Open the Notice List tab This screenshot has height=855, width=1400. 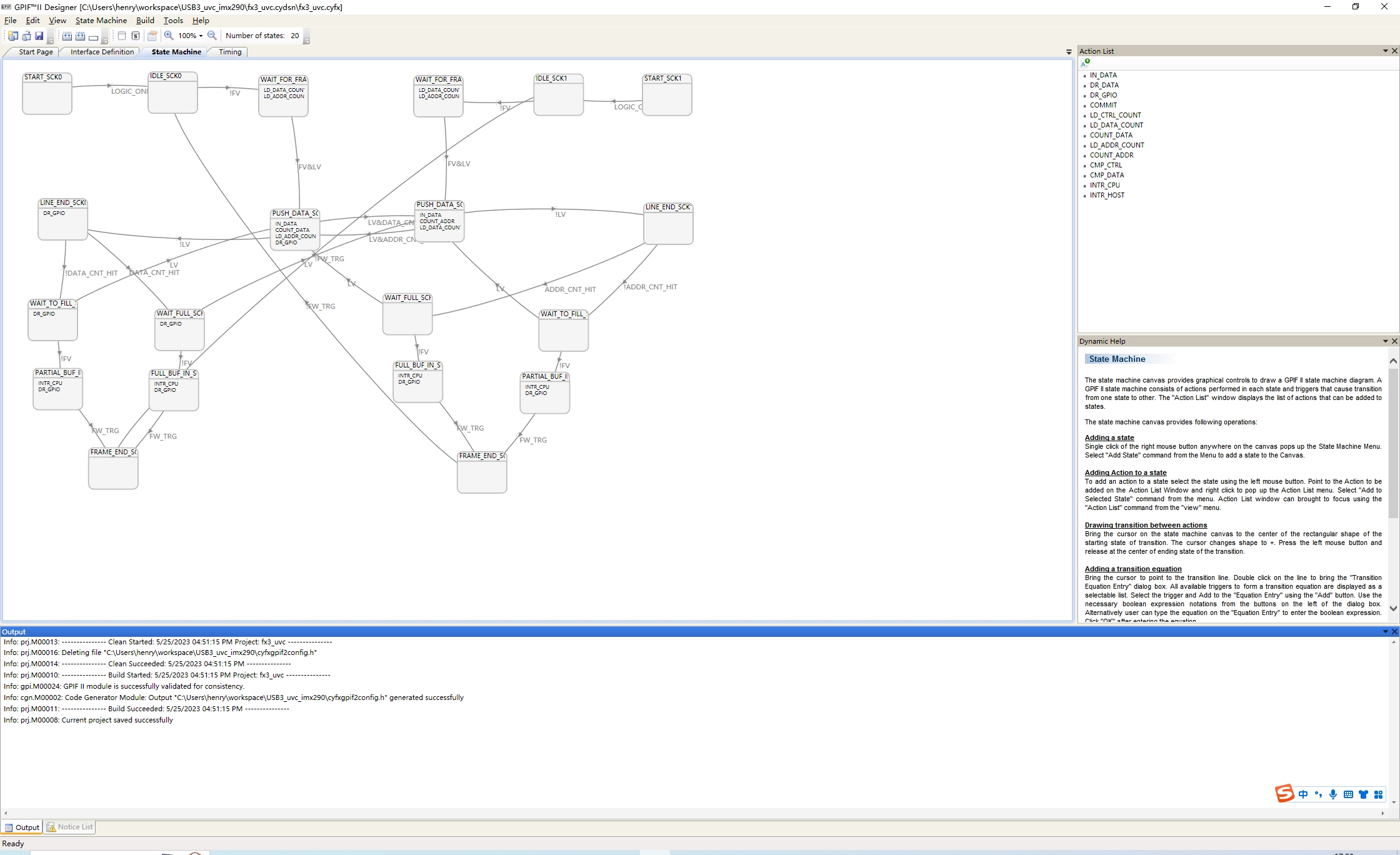click(x=70, y=827)
